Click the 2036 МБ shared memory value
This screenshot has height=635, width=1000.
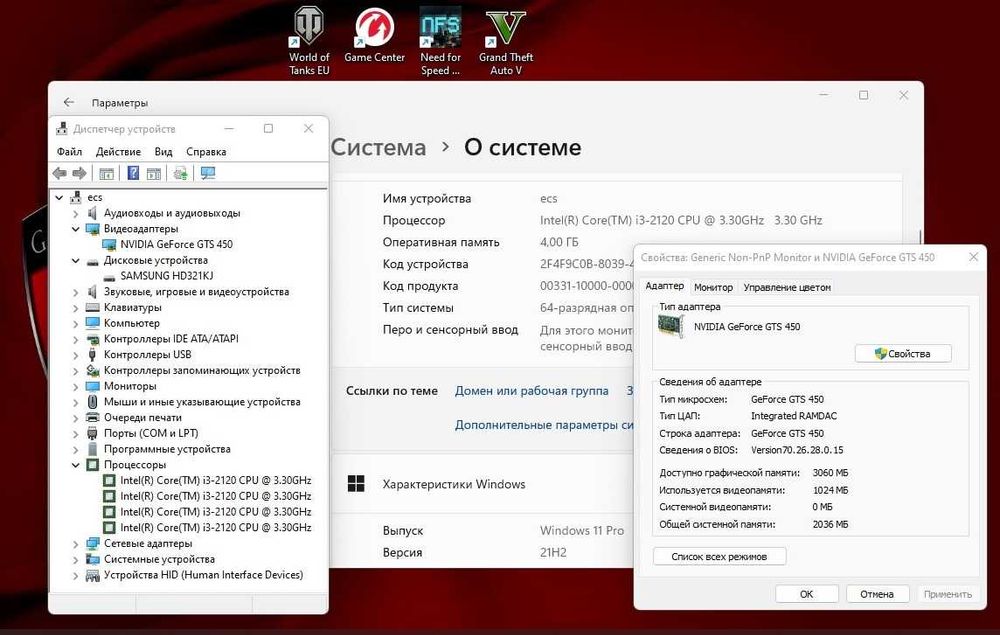830,525
